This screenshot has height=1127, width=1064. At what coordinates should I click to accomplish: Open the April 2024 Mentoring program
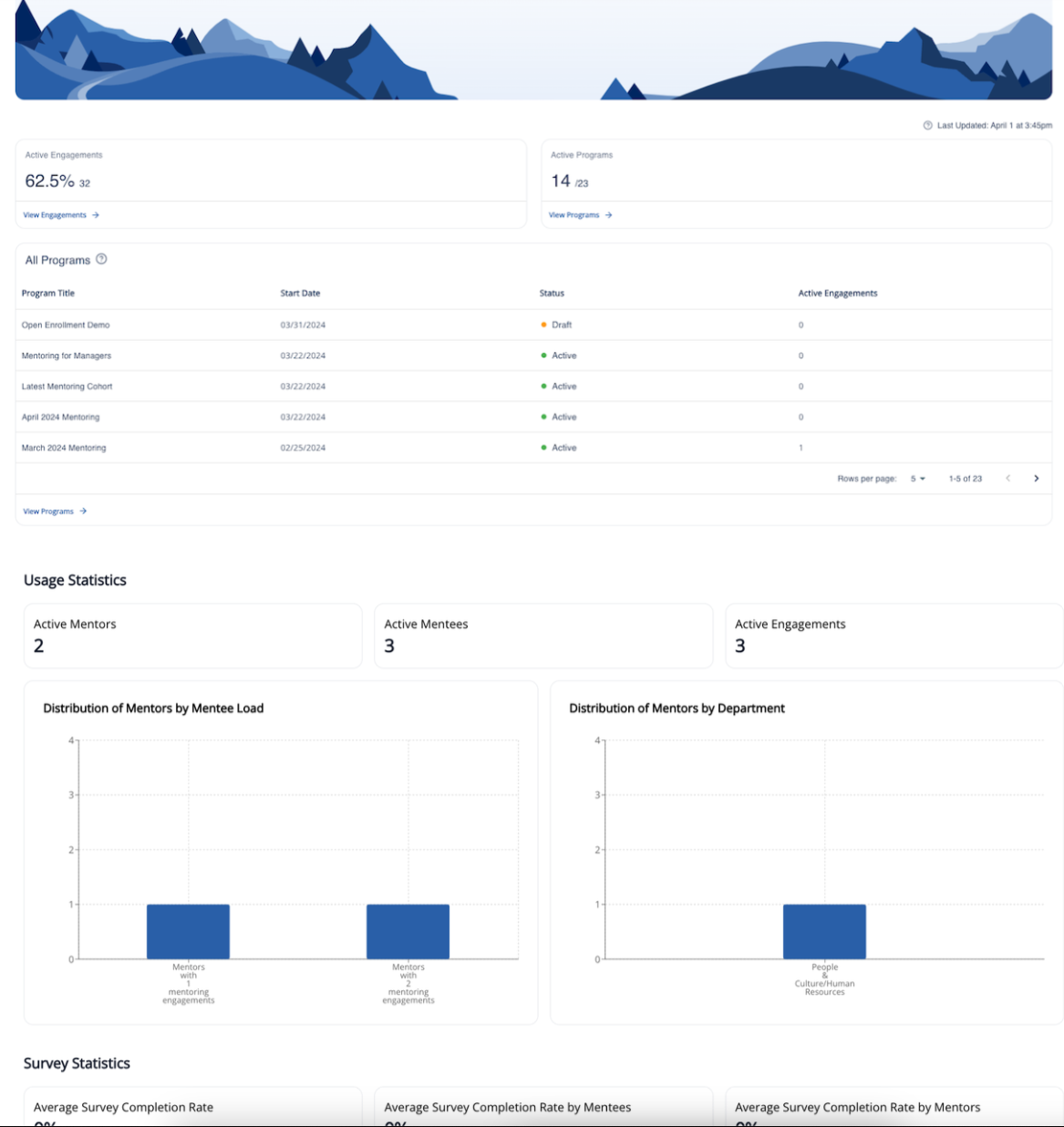(x=61, y=418)
